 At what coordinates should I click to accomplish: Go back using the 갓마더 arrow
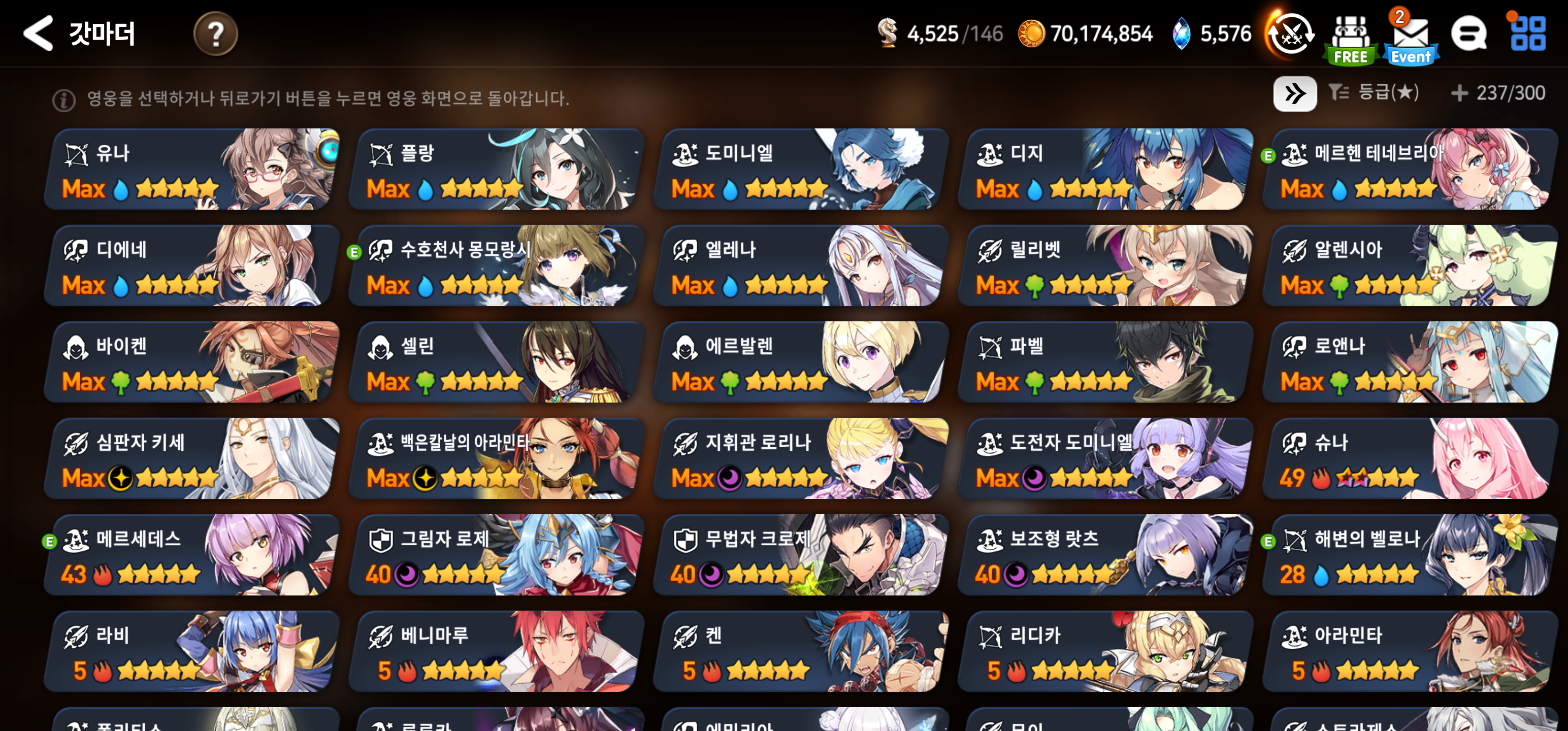tap(39, 33)
